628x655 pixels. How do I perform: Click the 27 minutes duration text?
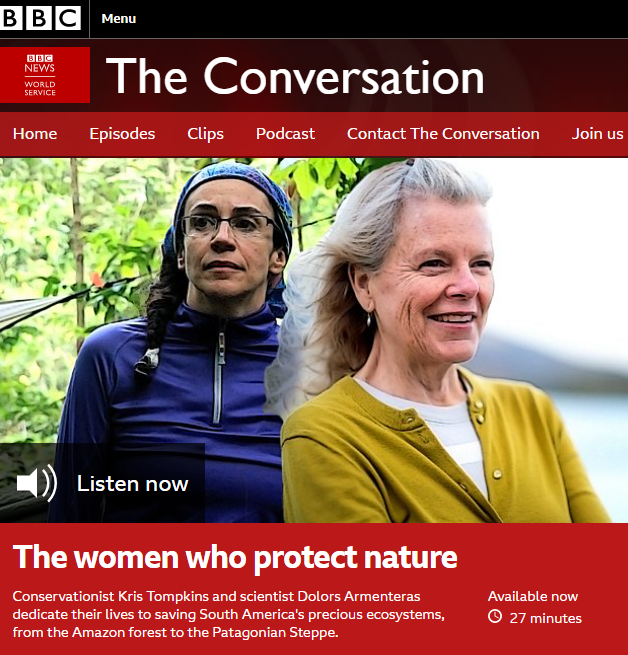pos(545,618)
